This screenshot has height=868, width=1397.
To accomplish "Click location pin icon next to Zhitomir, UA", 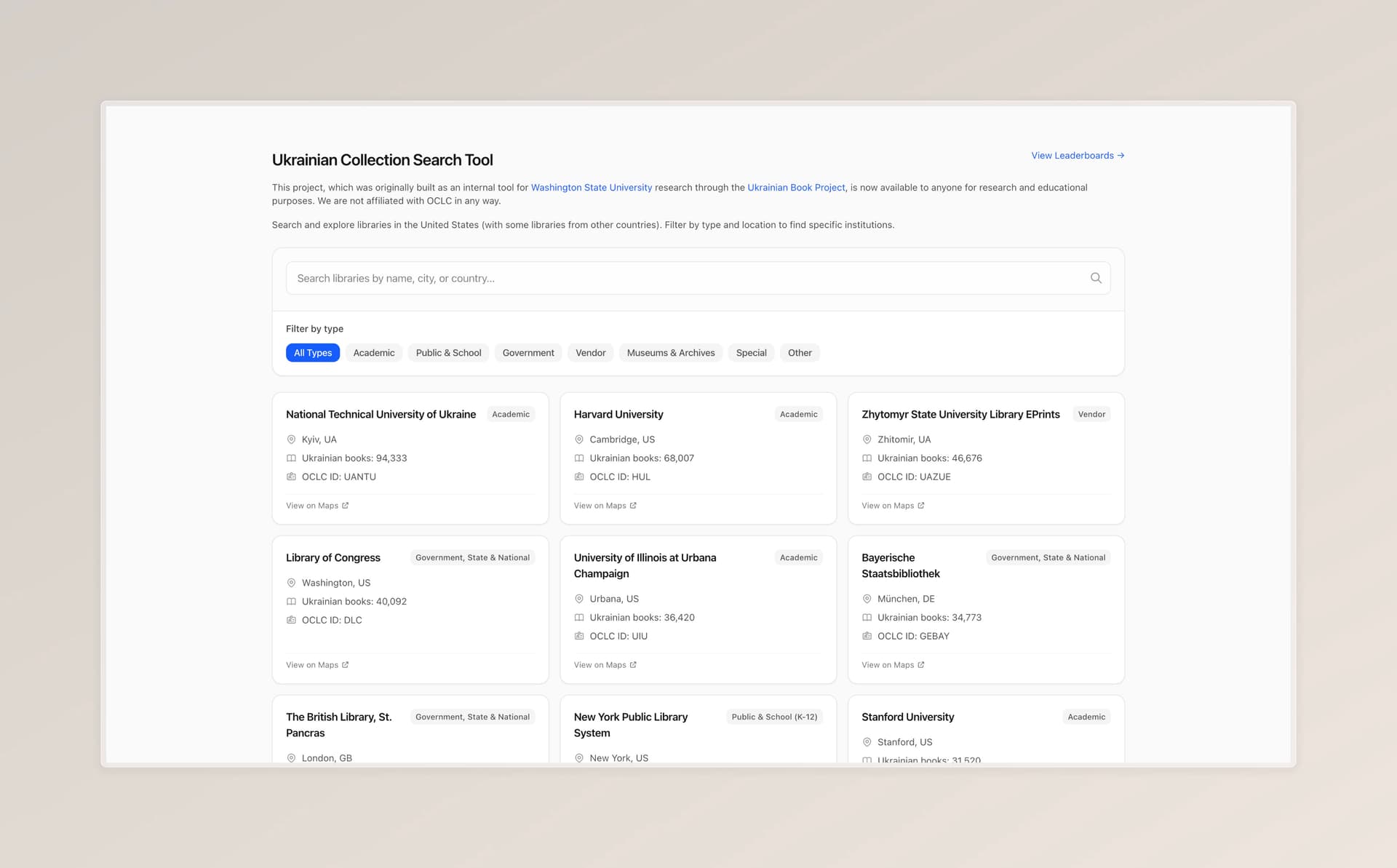I will (867, 439).
